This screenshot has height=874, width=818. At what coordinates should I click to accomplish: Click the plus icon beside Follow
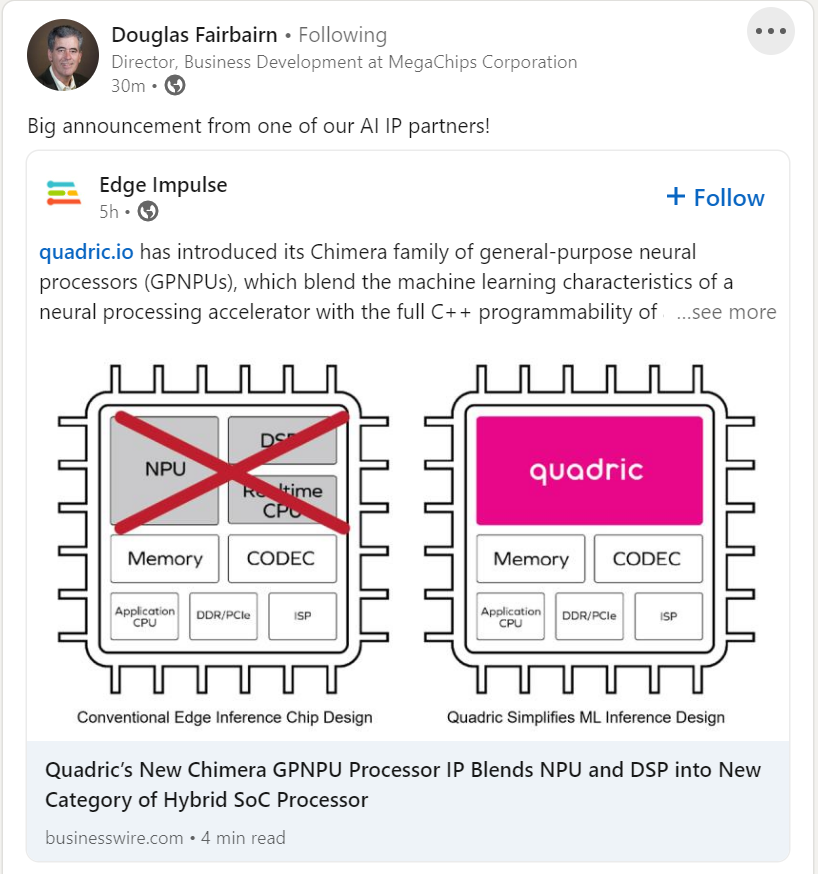[676, 197]
